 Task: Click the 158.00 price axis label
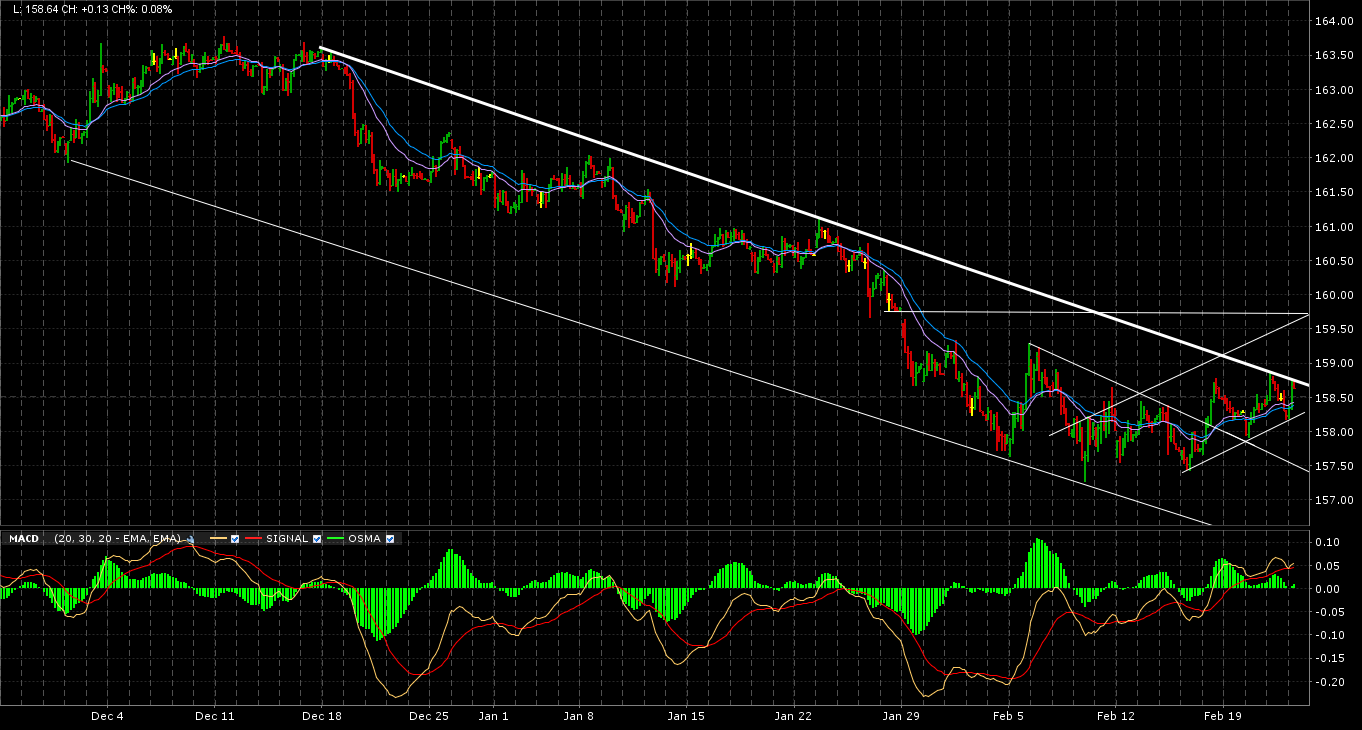[1335, 432]
